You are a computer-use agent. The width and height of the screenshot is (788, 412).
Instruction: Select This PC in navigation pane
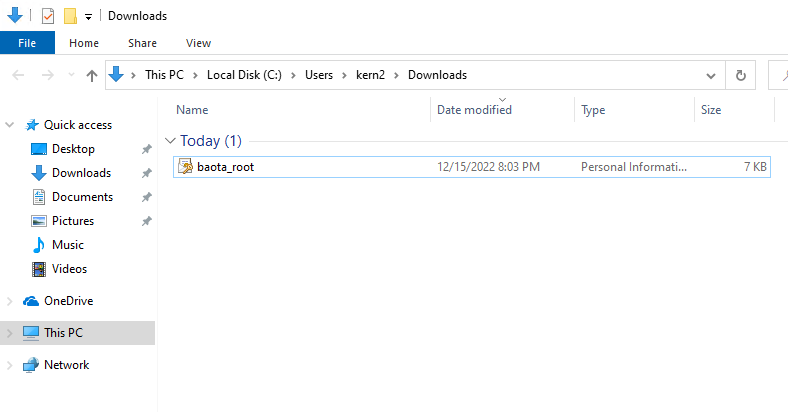[x=63, y=333]
